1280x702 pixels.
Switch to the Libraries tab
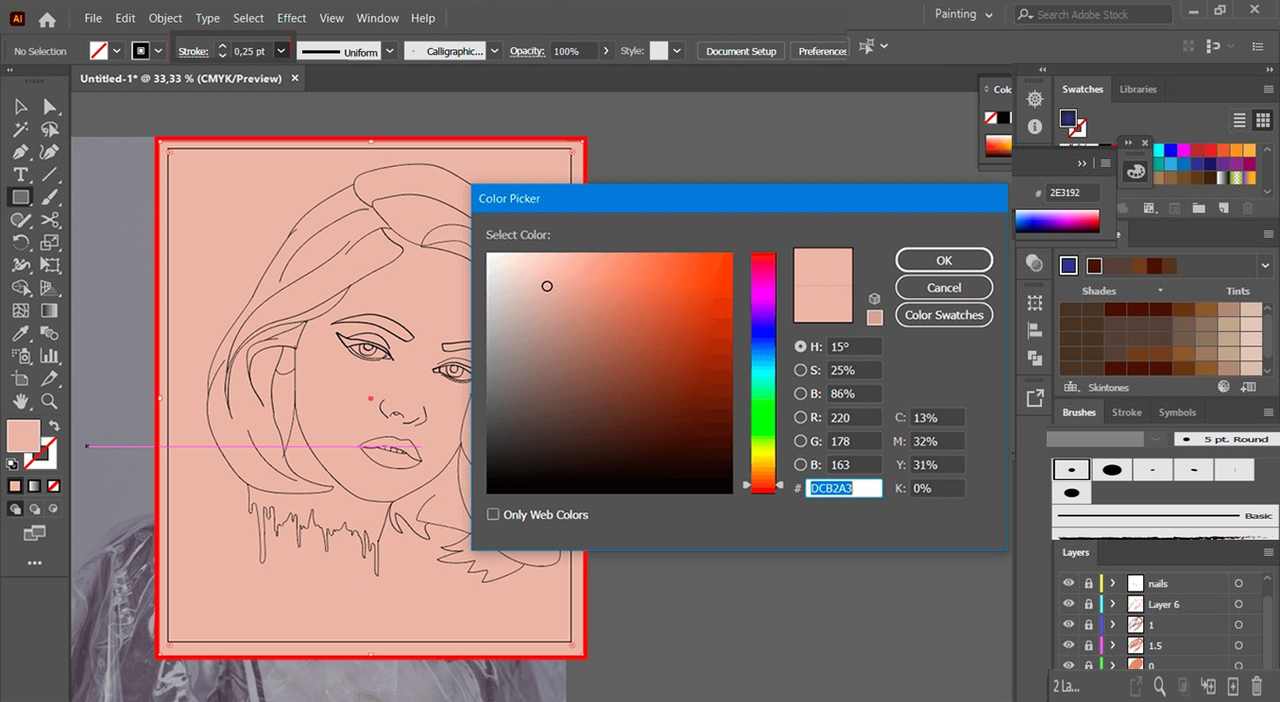click(1138, 89)
